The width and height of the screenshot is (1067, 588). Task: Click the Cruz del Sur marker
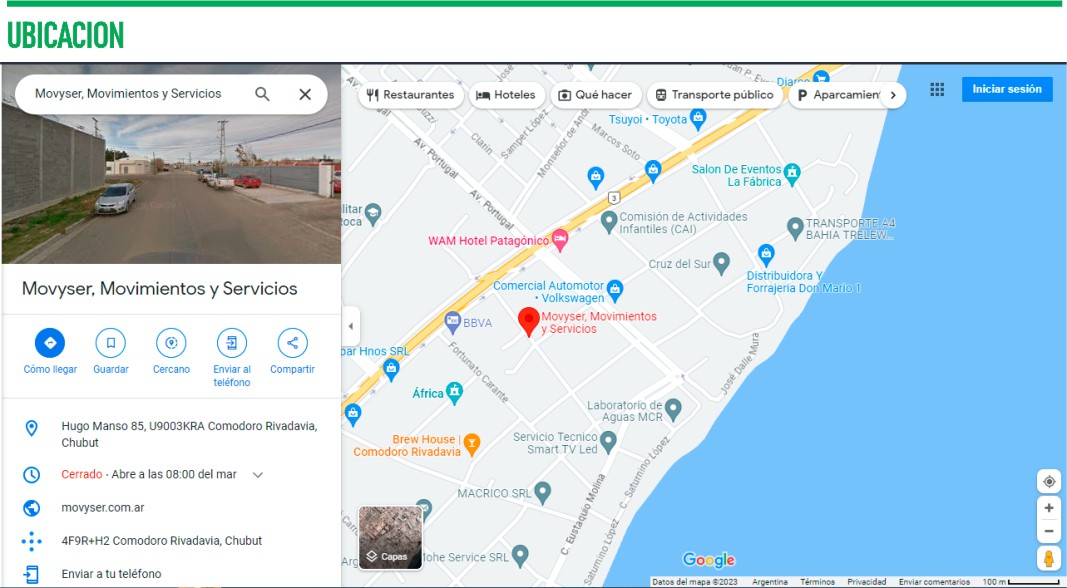[x=721, y=263]
